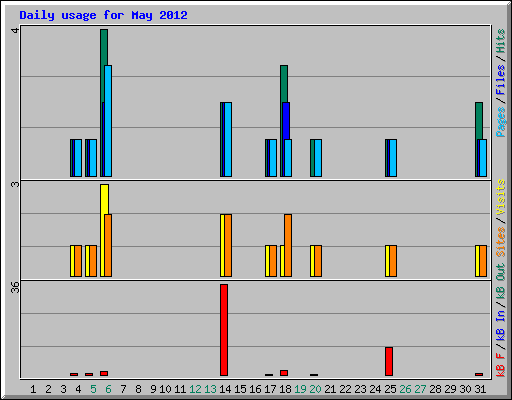Select day "17" on the x-axis
Viewport: 512px width, 400px height.
[x=270, y=389]
